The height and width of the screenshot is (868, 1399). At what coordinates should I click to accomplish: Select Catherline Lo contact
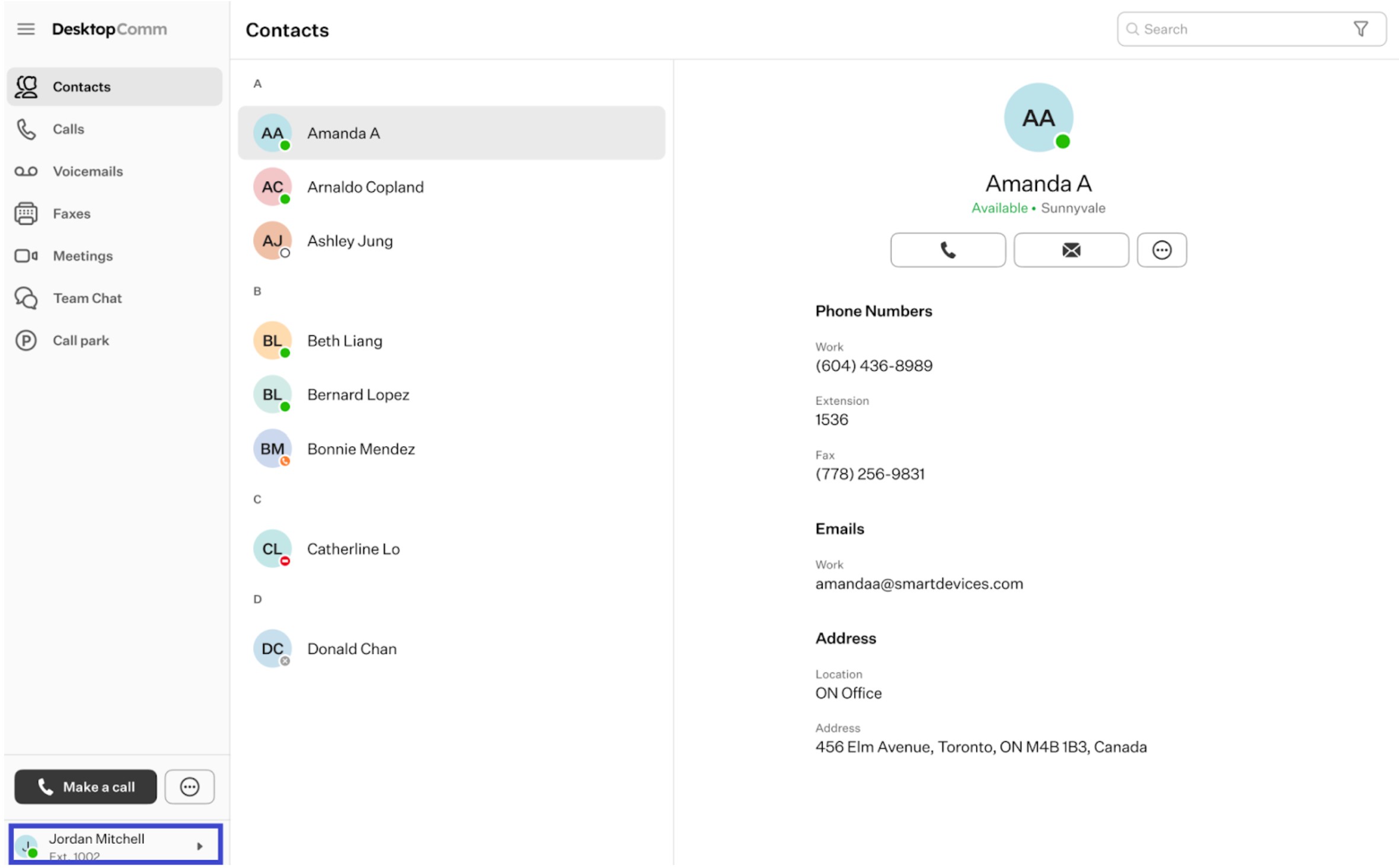pyautogui.click(x=452, y=549)
